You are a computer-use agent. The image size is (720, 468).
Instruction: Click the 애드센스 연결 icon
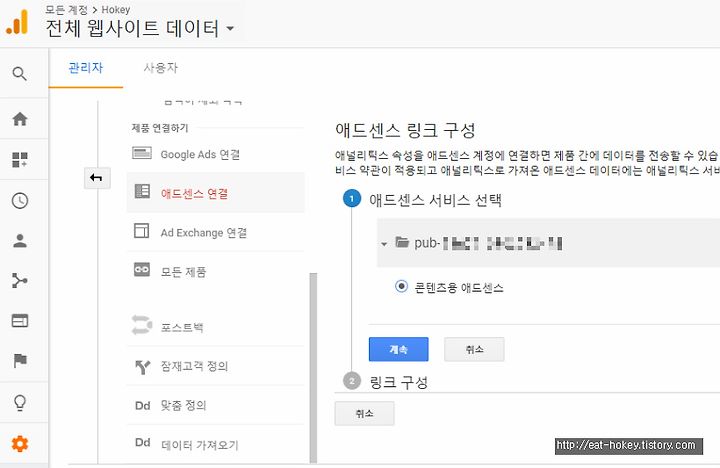142,191
